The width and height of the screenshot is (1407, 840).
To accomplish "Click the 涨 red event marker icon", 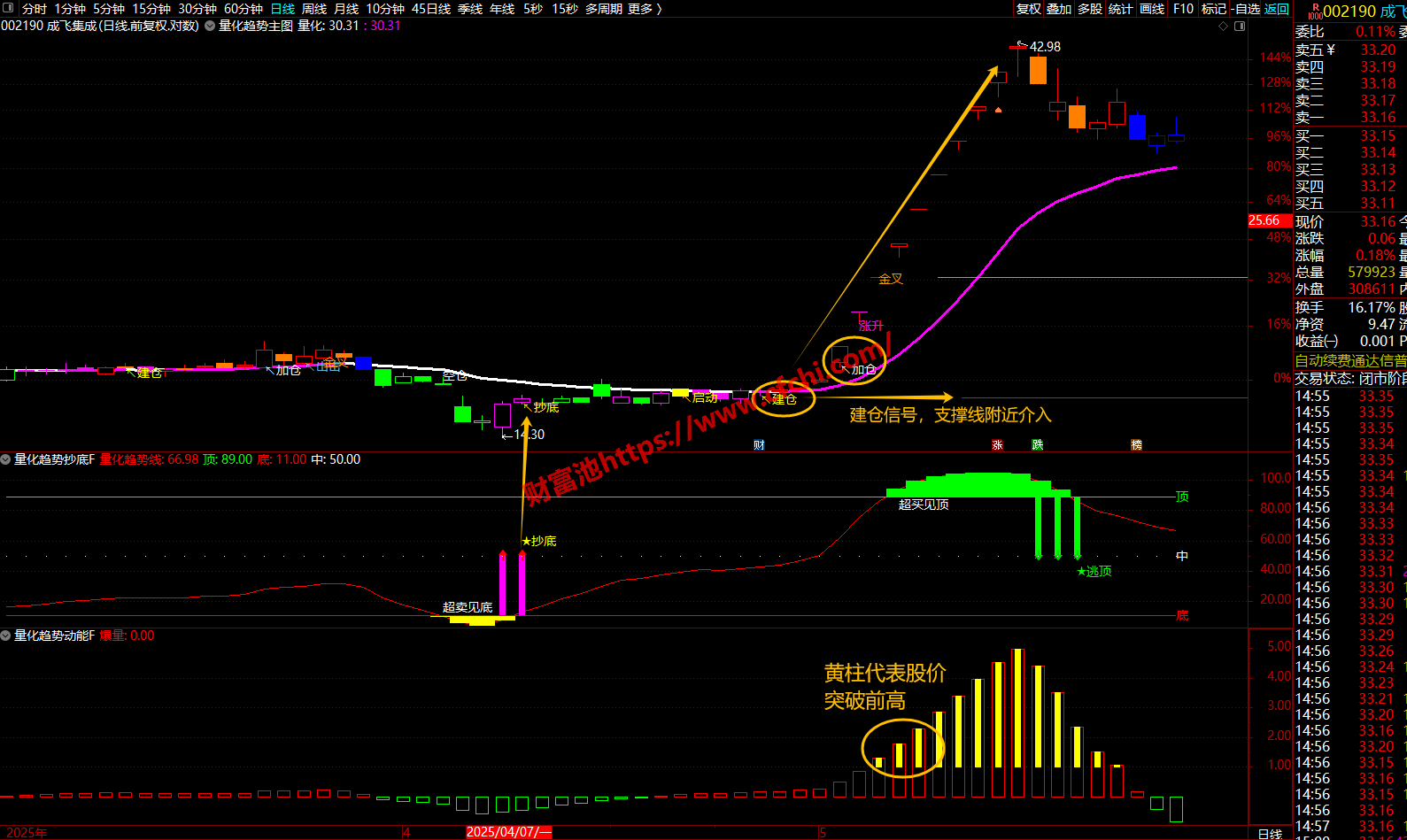I will 998,445.
